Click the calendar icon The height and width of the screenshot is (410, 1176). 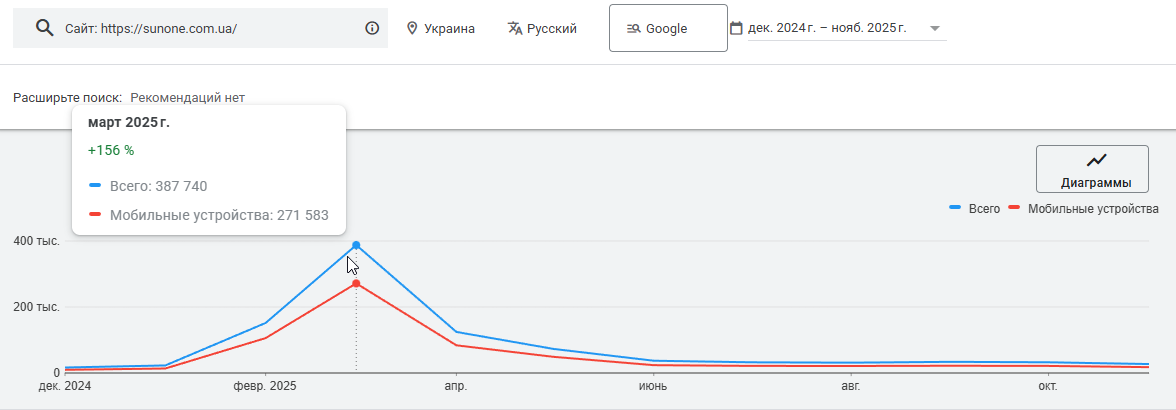coord(736,28)
